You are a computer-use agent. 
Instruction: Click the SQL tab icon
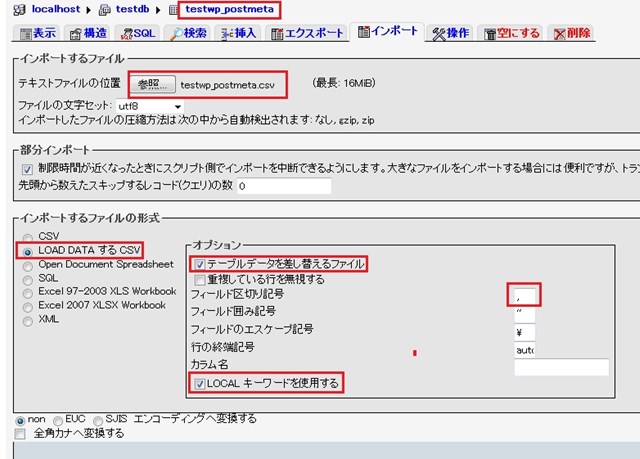pyautogui.click(x=127, y=33)
